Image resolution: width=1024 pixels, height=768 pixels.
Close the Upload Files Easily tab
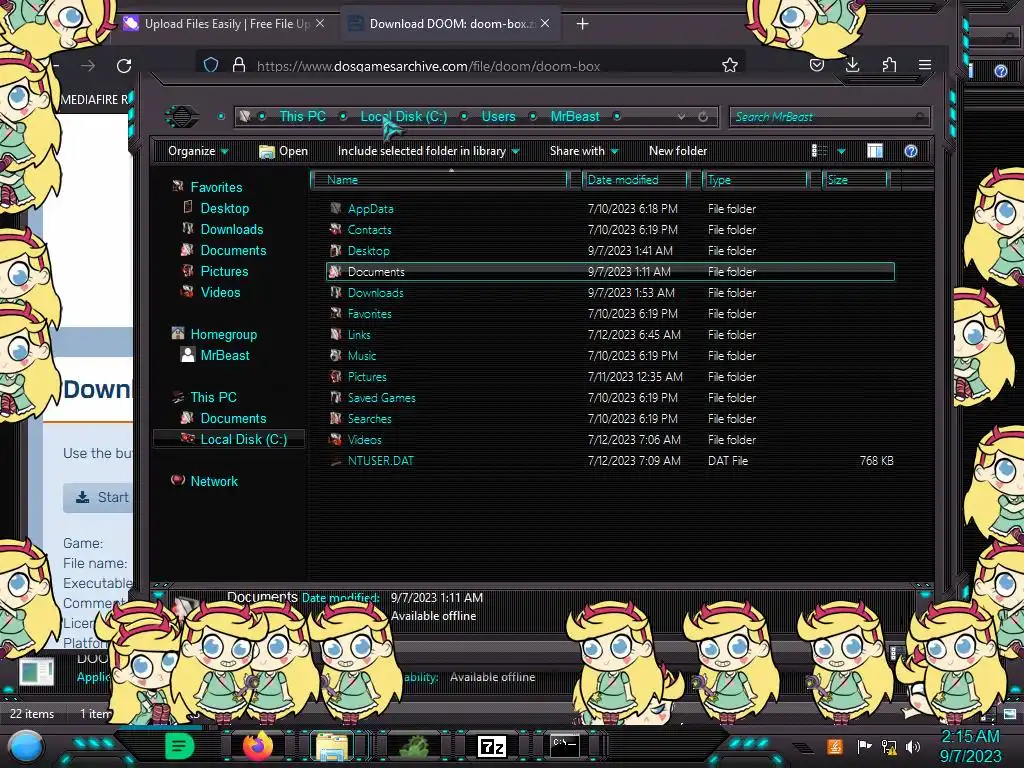pos(320,24)
